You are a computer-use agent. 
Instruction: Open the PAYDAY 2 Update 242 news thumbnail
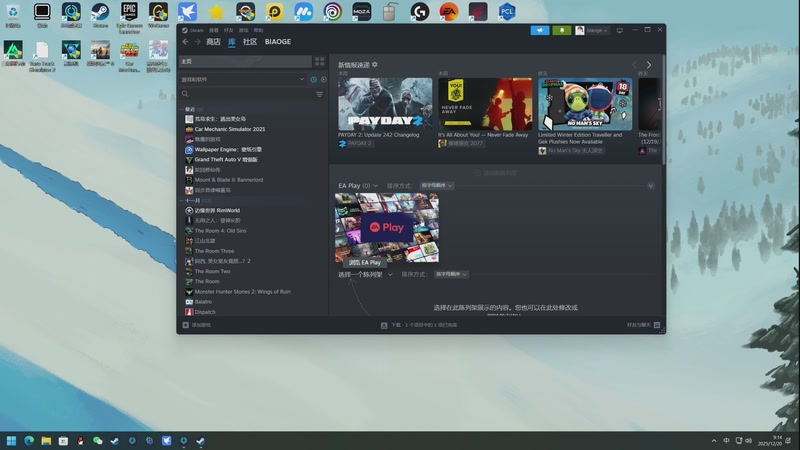point(385,104)
